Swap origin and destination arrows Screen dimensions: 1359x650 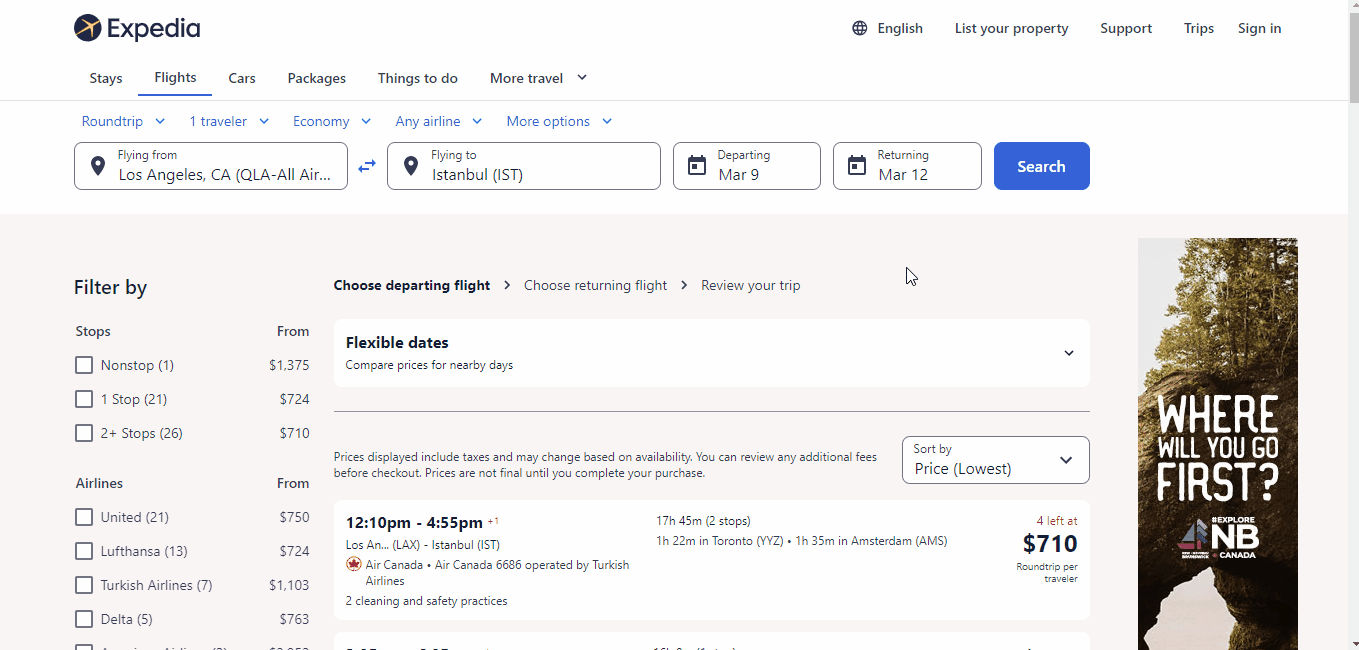367,166
